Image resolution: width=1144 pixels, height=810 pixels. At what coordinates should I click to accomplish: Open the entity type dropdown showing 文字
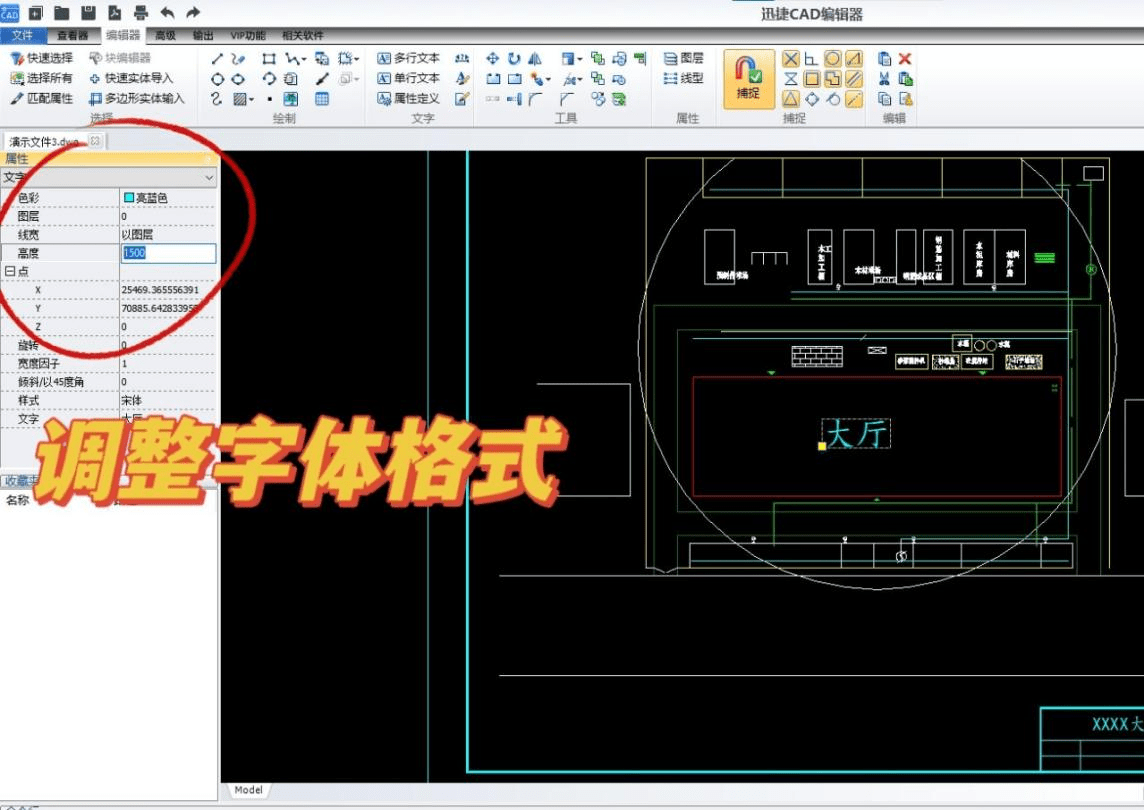tap(110, 177)
